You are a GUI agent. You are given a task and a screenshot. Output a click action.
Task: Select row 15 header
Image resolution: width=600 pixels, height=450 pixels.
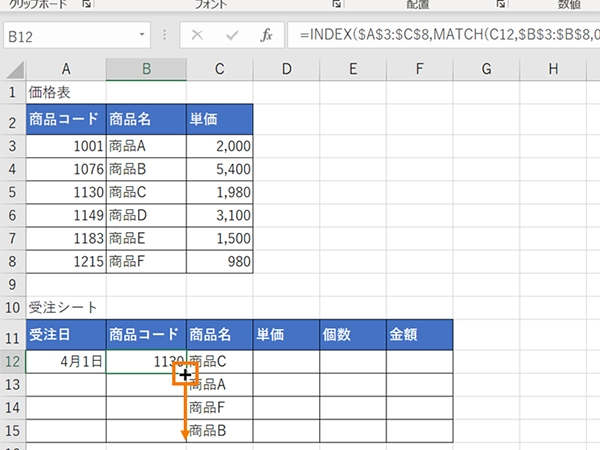(x=13, y=431)
